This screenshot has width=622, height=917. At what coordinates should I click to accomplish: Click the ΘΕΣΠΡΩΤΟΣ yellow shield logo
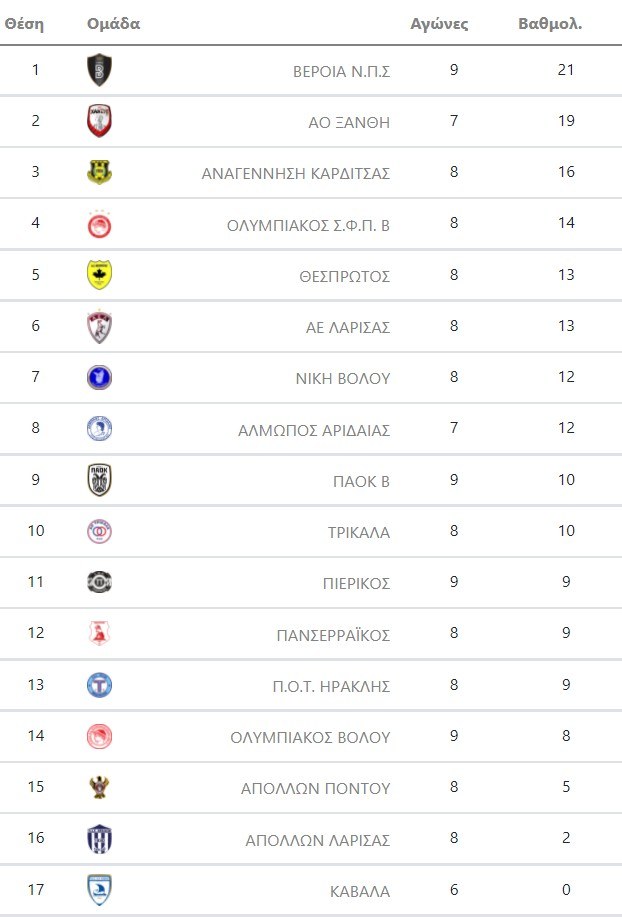[x=99, y=275]
